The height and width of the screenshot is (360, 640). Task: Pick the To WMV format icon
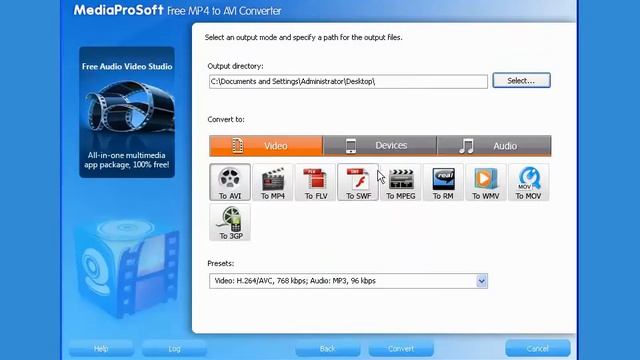pos(486,182)
